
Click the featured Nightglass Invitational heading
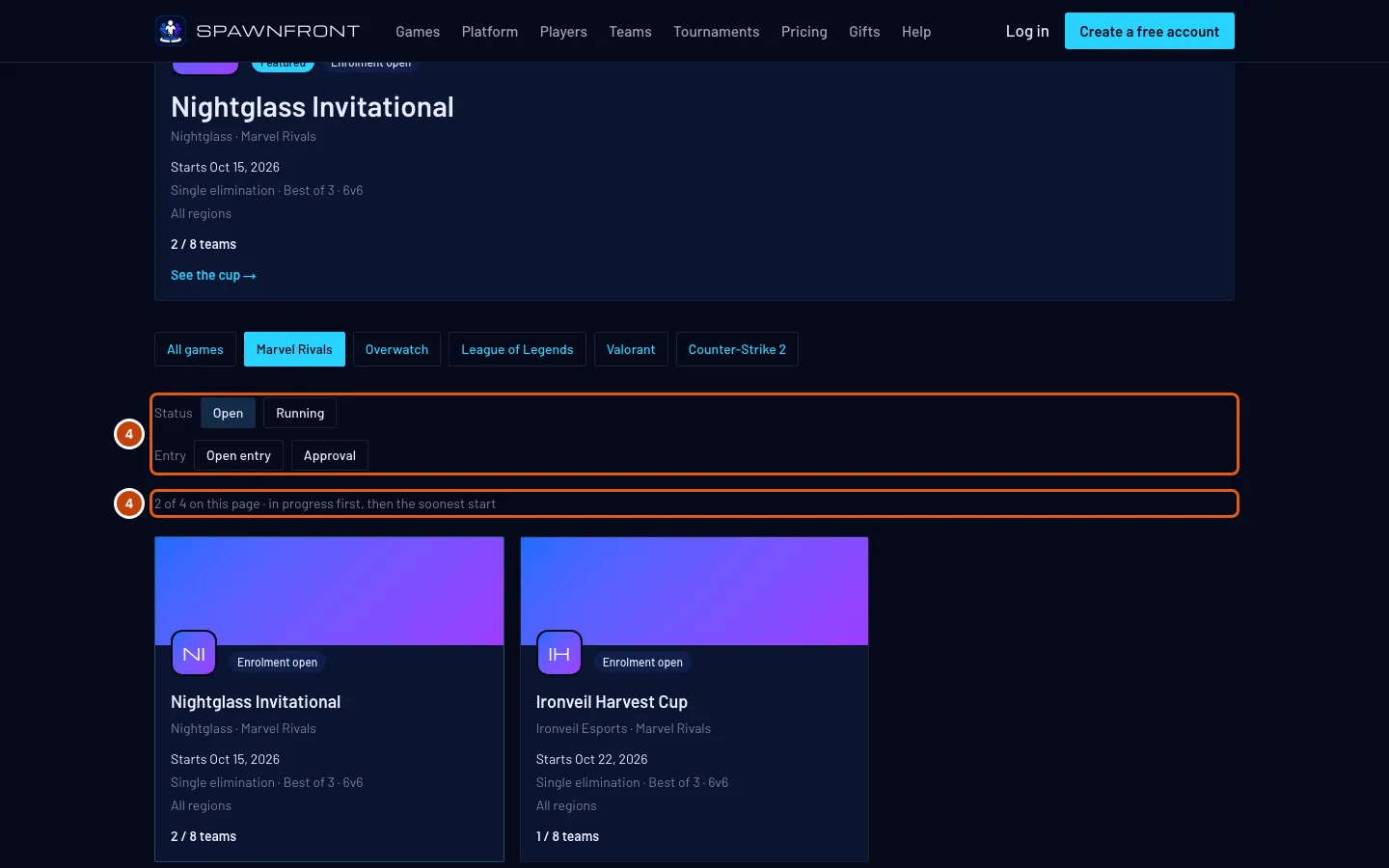[313, 107]
